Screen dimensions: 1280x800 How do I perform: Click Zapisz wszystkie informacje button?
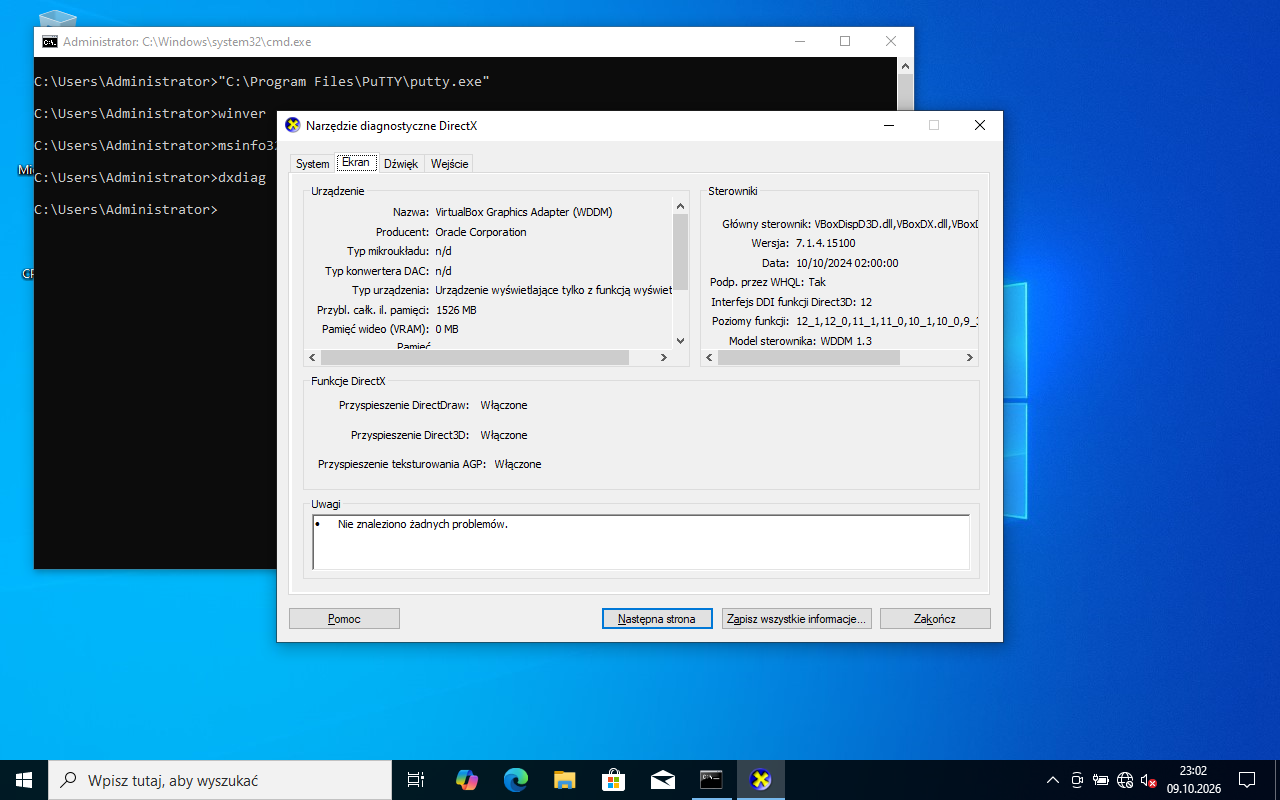[797, 619]
